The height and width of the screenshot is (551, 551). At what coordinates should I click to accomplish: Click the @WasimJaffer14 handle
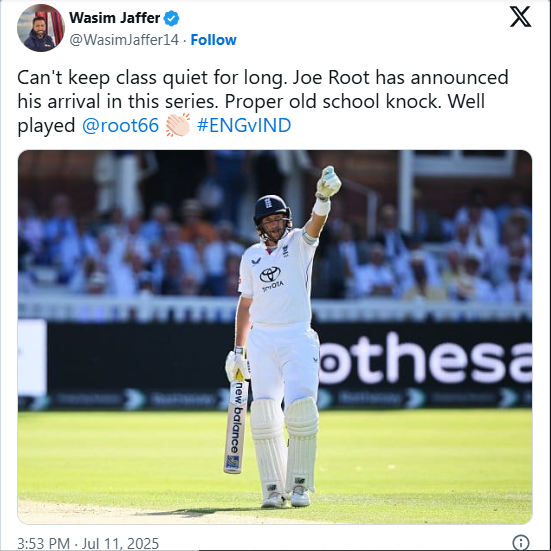(124, 40)
